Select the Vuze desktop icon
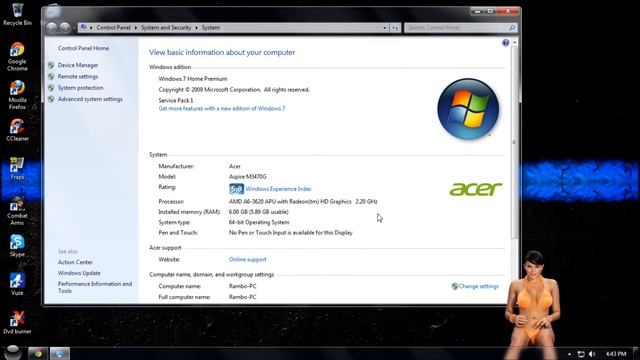640x360 pixels. click(x=17, y=284)
